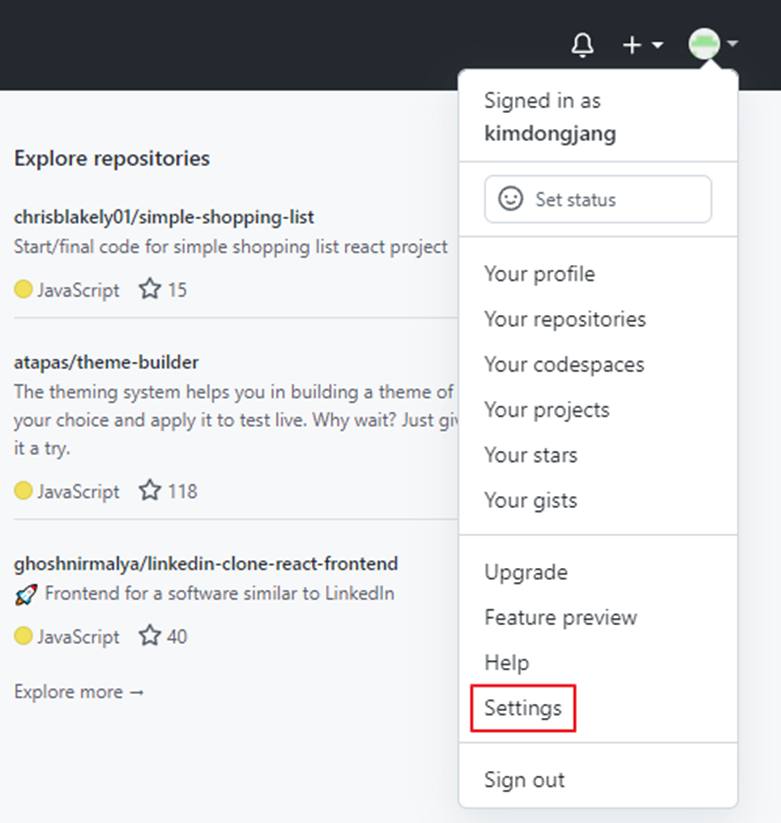
Task: Click the plus create-new icon
Action: tap(632, 45)
